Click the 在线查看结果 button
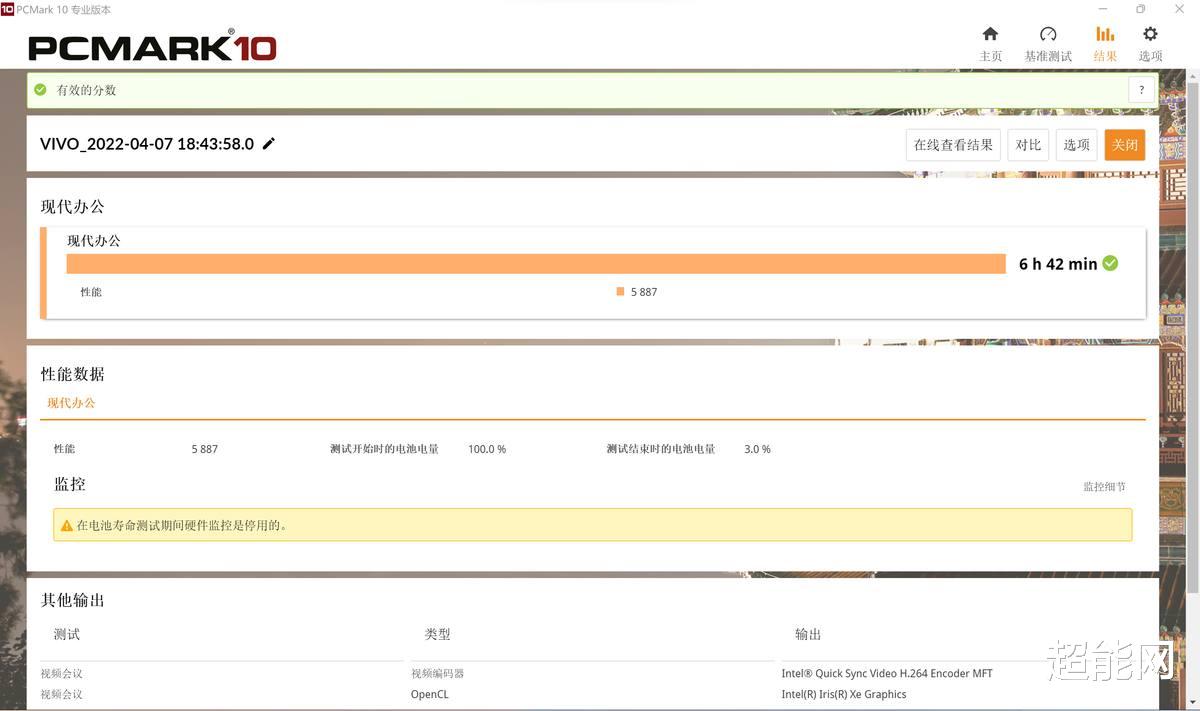Image resolution: width=1200 pixels, height=711 pixels. tap(952, 144)
